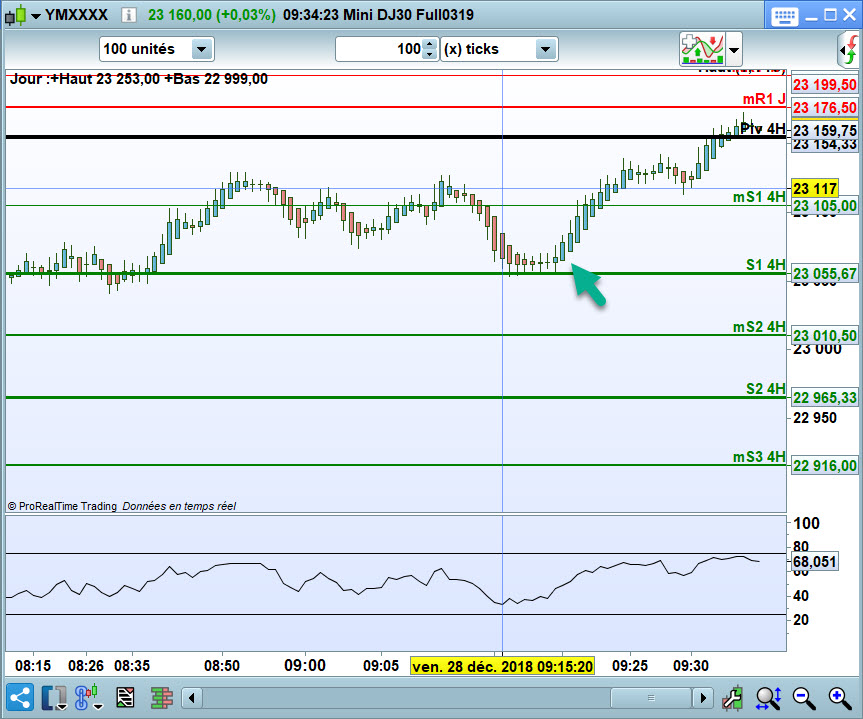Select the Piv 4H pivot label
Viewport: 863px width, 719px height.
(x=762, y=129)
